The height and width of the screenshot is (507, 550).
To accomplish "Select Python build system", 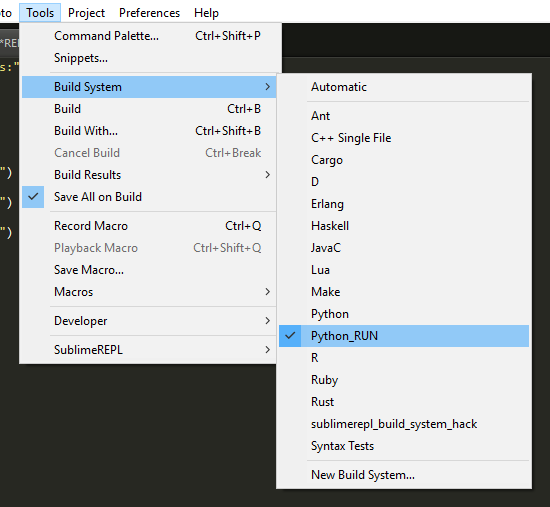I will pos(404,314).
